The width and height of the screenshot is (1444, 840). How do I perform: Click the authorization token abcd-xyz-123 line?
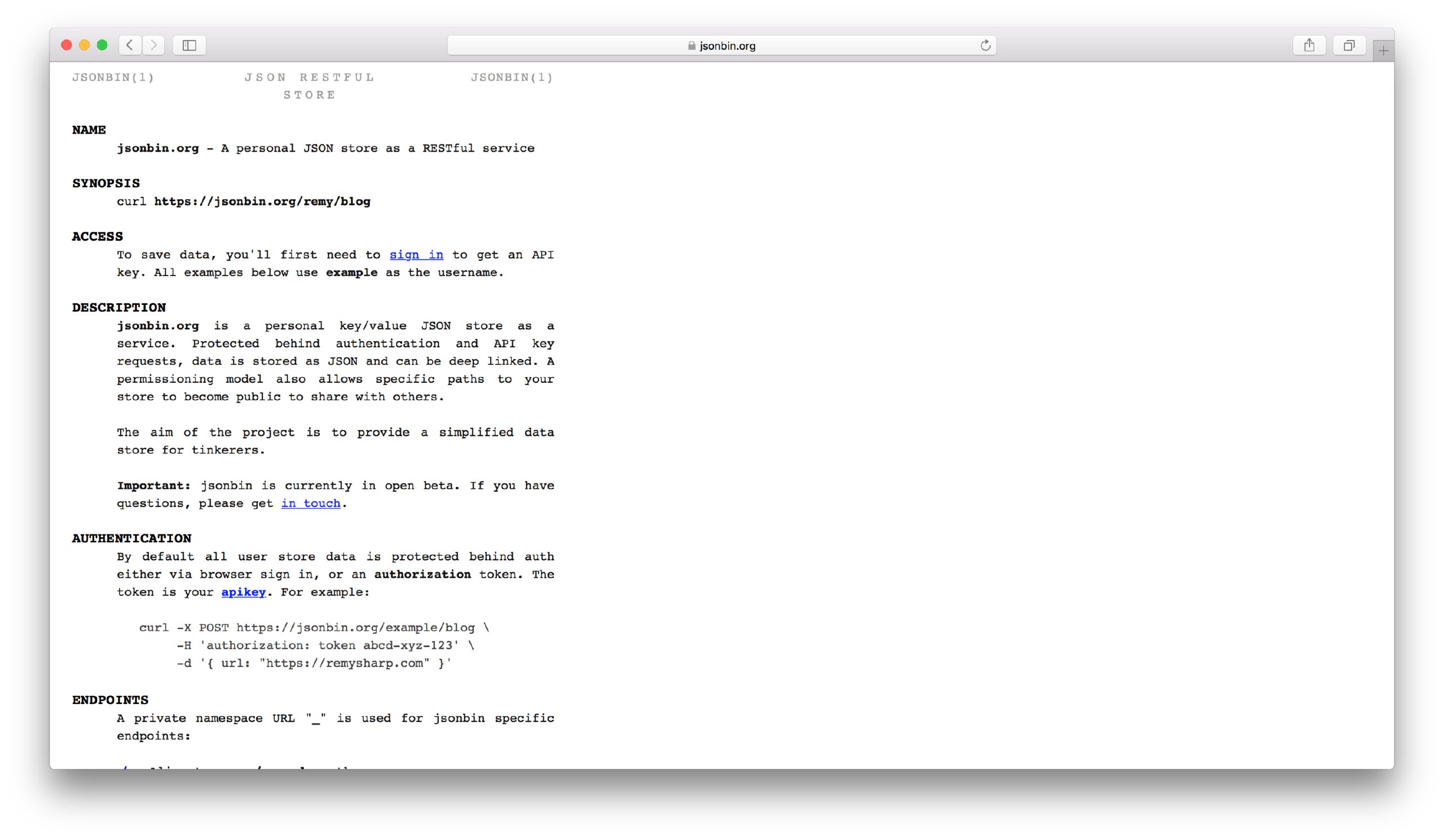click(x=325, y=646)
